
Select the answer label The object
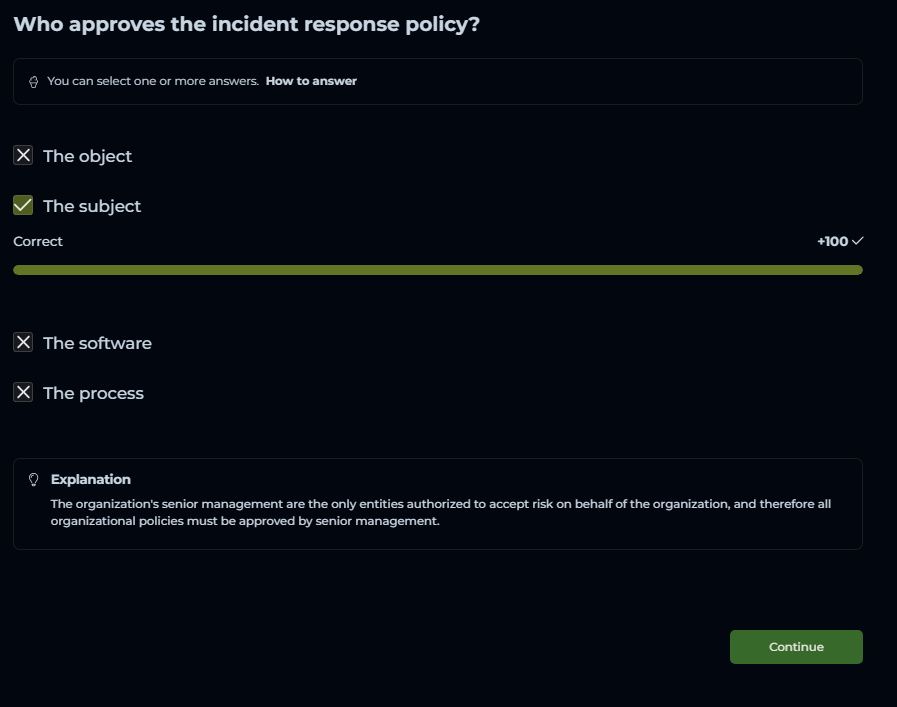point(87,156)
